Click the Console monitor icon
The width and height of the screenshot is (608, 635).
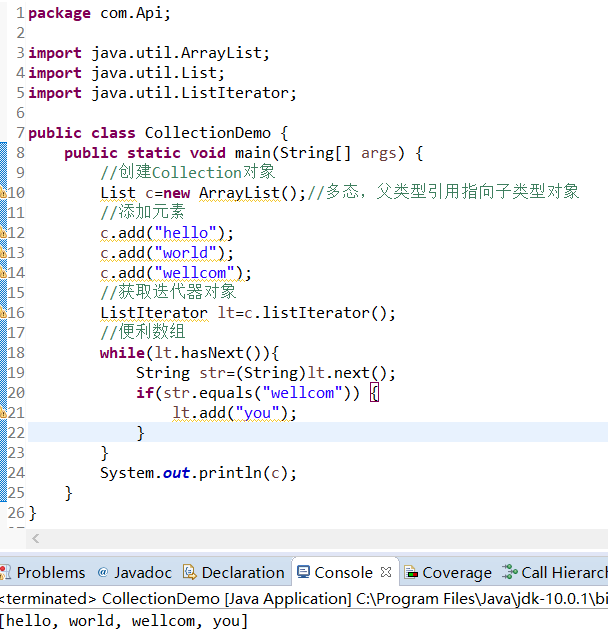click(x=303, y=572)
